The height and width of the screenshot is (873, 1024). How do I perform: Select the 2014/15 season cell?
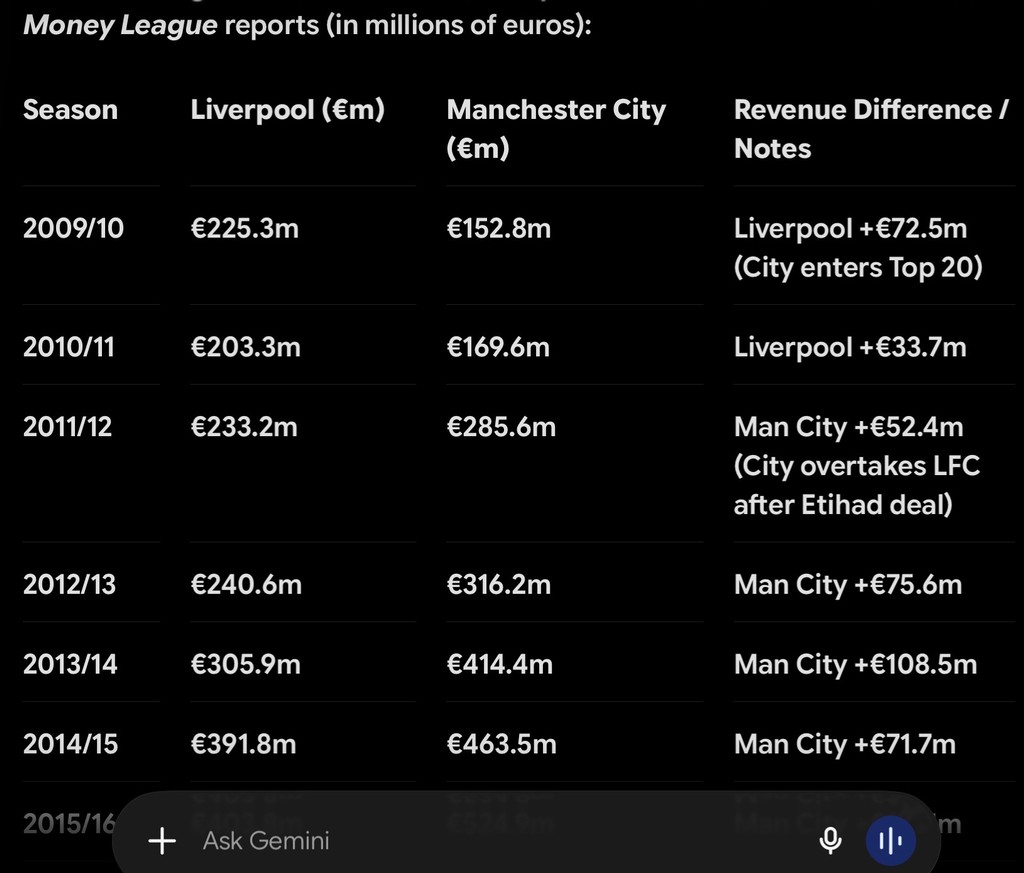pos(71,744)
